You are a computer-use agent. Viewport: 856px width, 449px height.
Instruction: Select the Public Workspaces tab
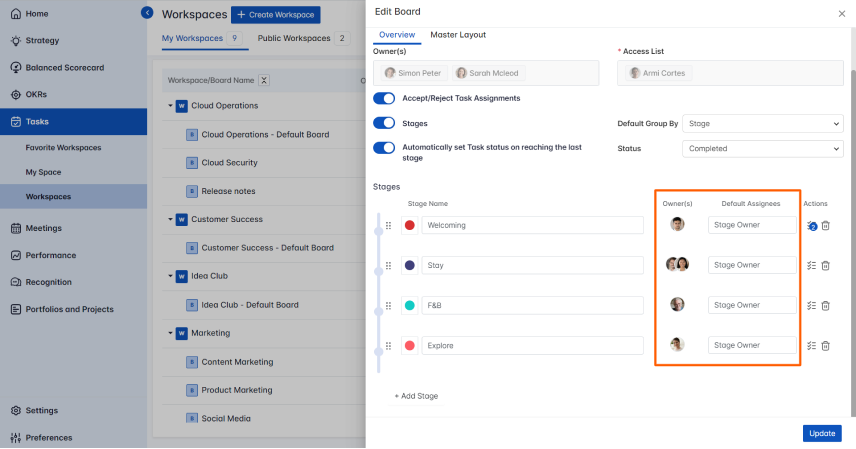pos(304,38)
